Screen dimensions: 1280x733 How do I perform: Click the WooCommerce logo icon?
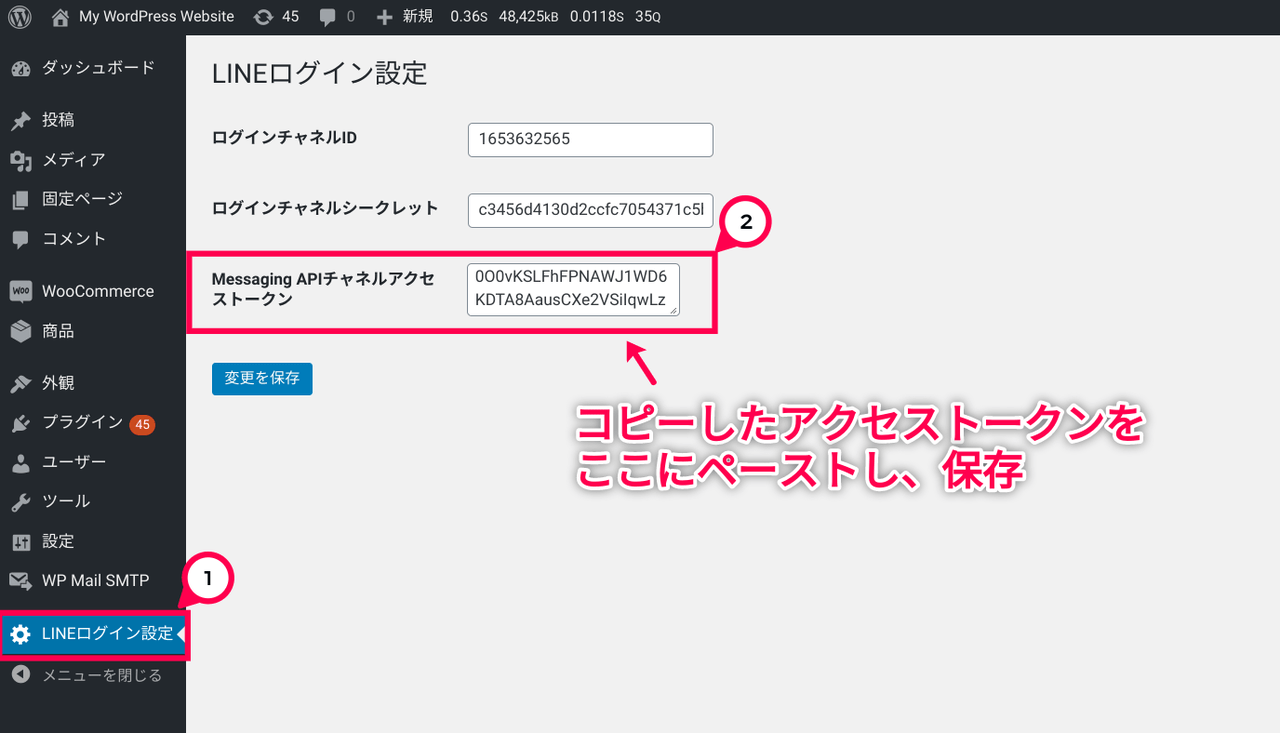click(21, 292)
